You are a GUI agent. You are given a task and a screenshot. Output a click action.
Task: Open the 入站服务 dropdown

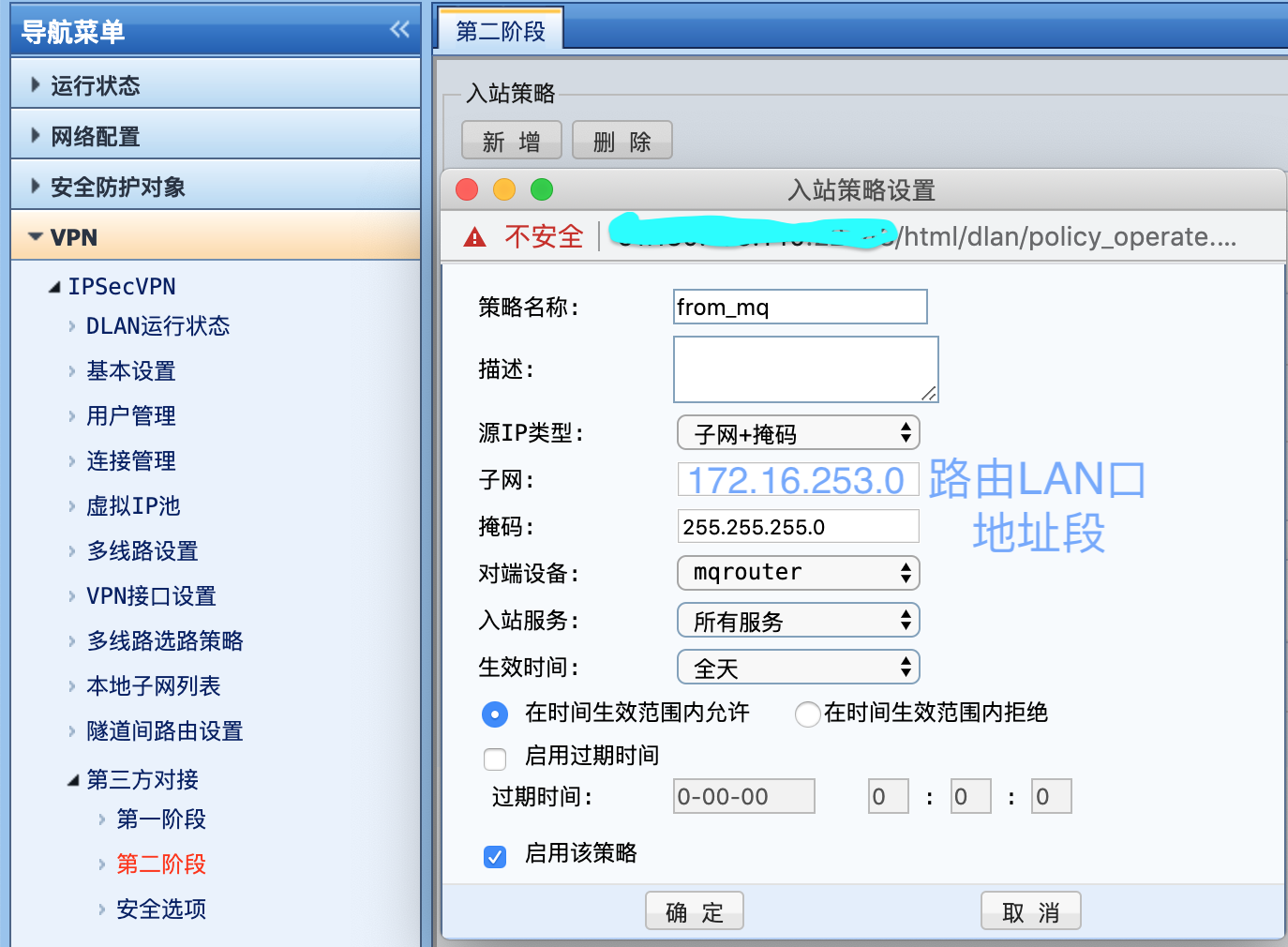pyautogui.click(x=798, y=621)
